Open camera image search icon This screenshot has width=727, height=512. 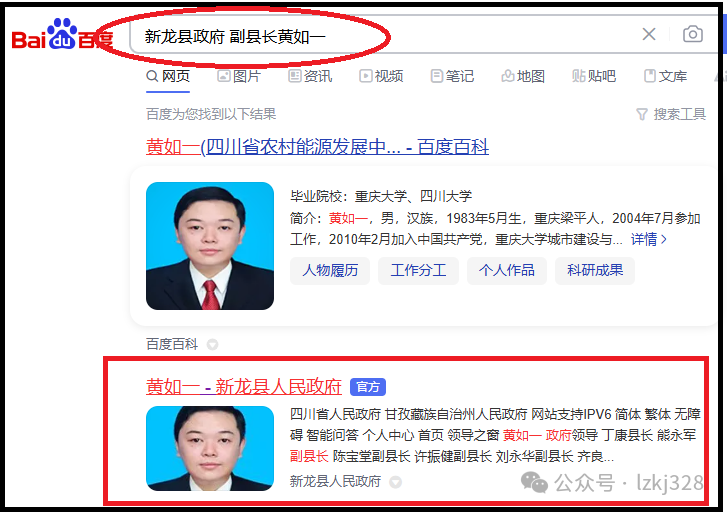click(693, 34)
